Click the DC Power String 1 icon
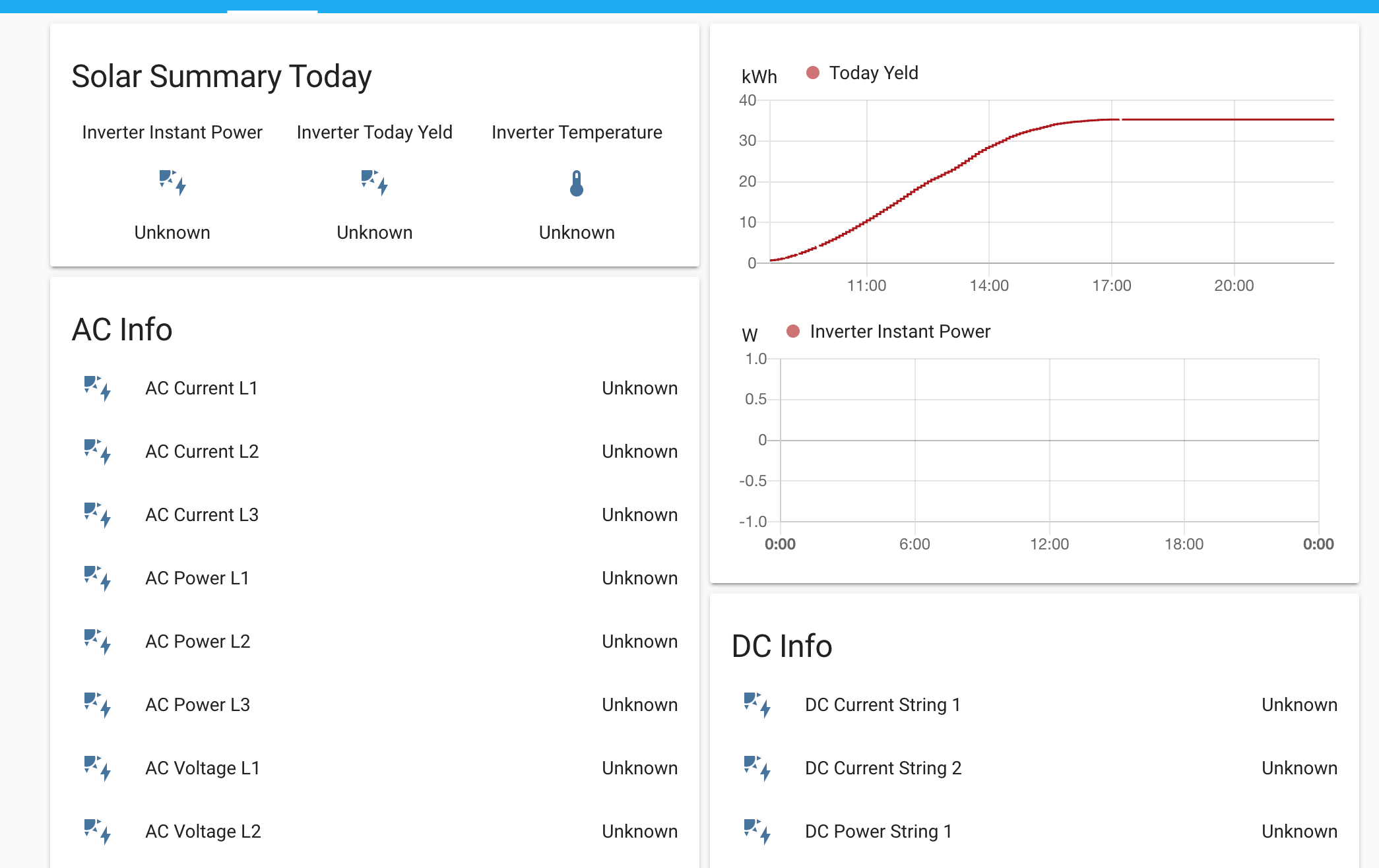This screenshot has height=868, width=1379. 757,831
